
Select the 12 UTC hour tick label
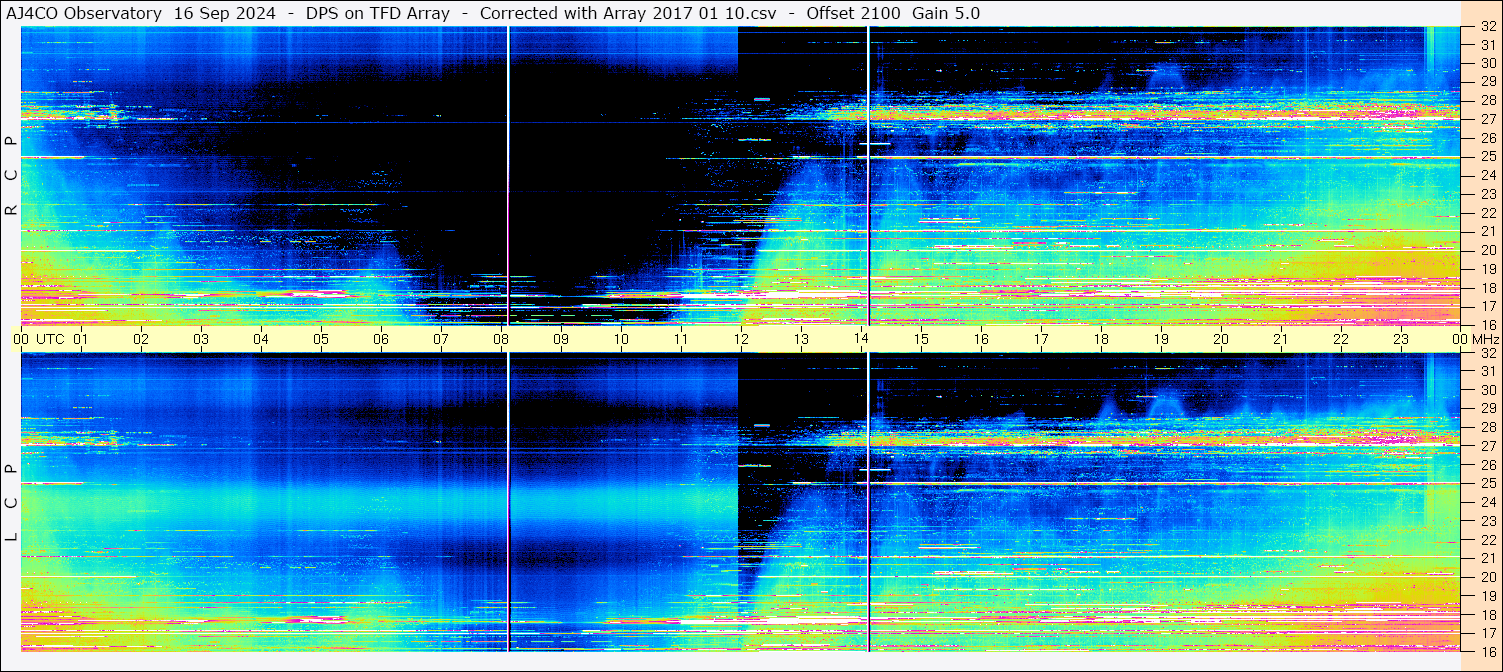741,339
